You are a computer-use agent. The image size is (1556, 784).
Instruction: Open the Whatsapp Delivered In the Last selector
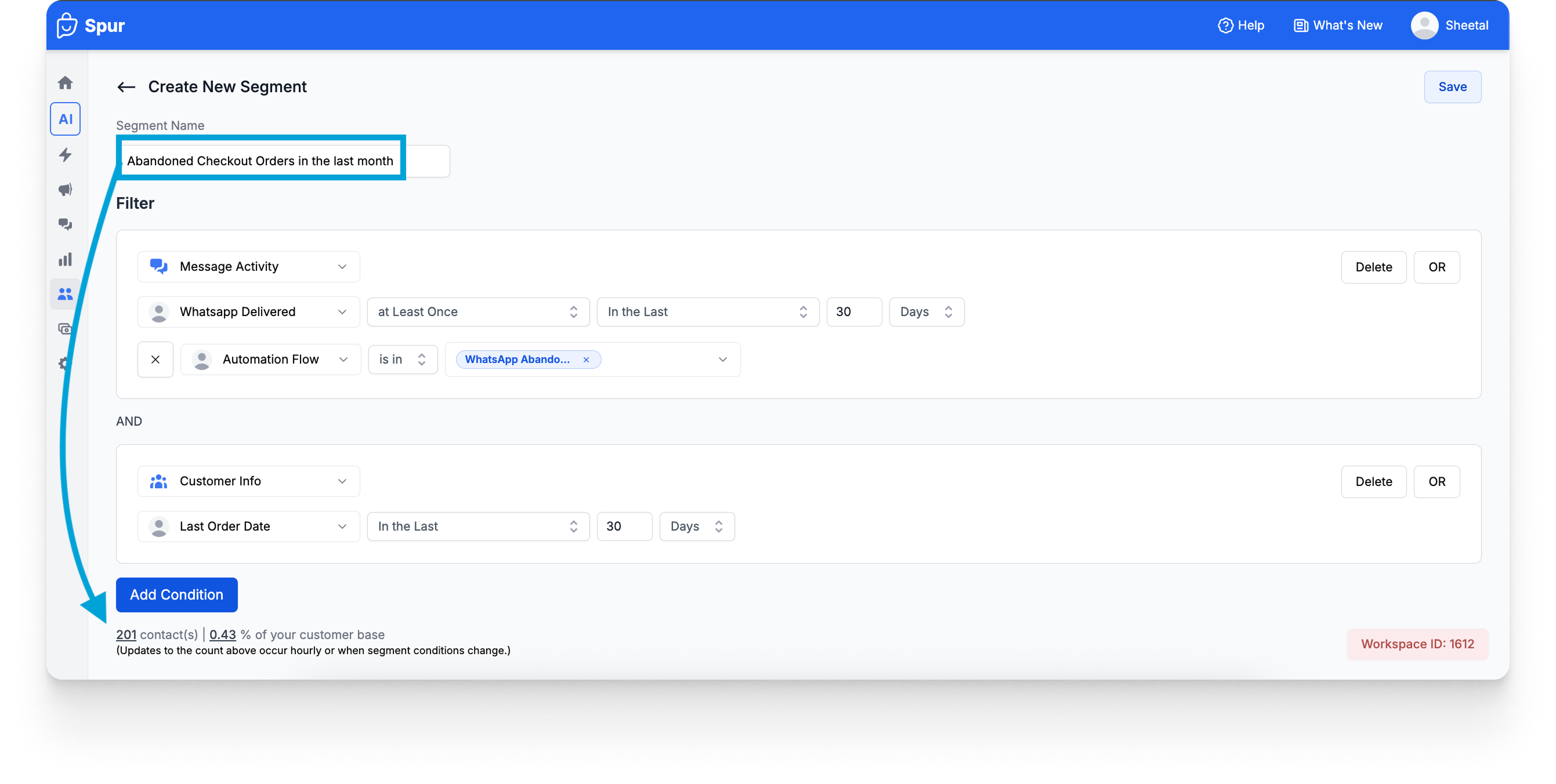point(707,312)
